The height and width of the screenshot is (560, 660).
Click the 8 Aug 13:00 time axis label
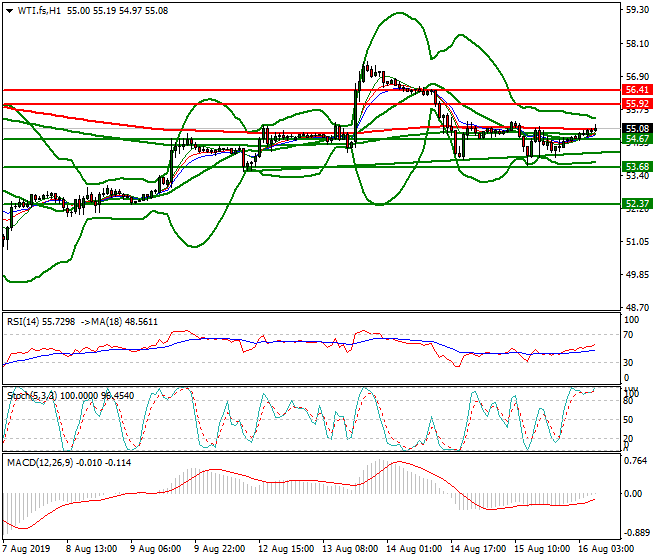[91, 549]
